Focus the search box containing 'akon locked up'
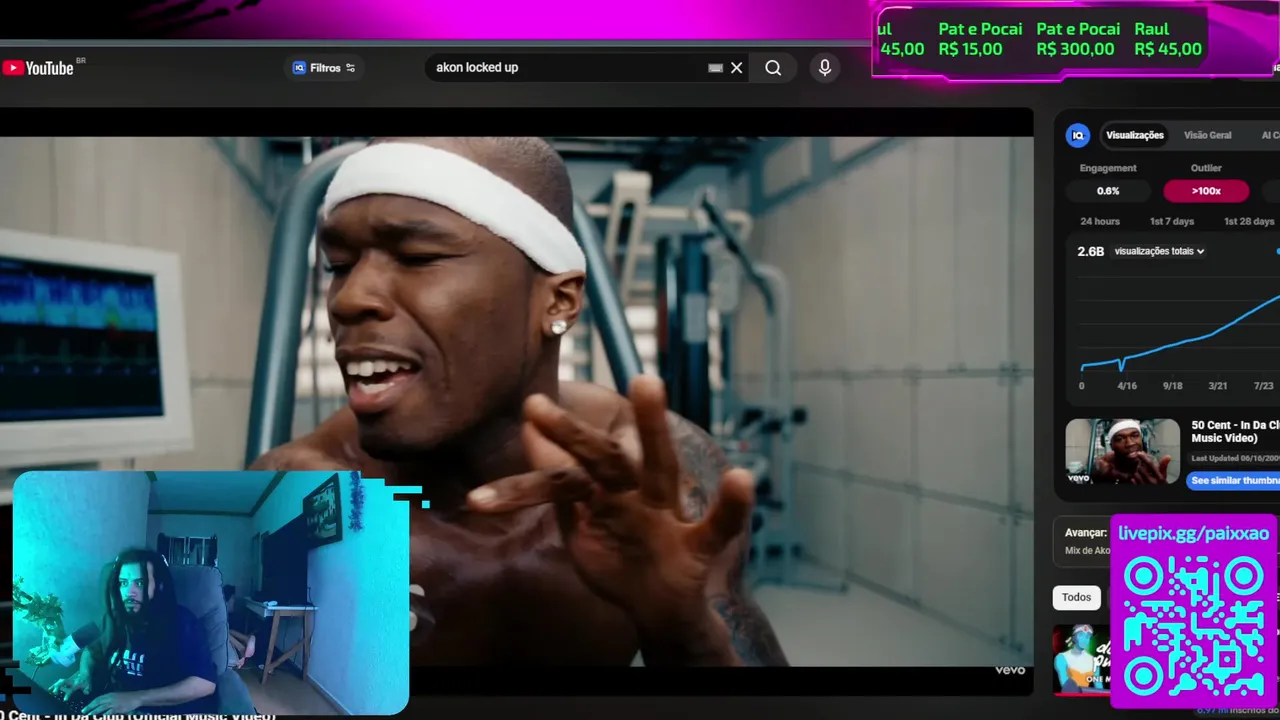Image resolution: width=1280 pixels, height=720 pixels. [x=567, y=68]
